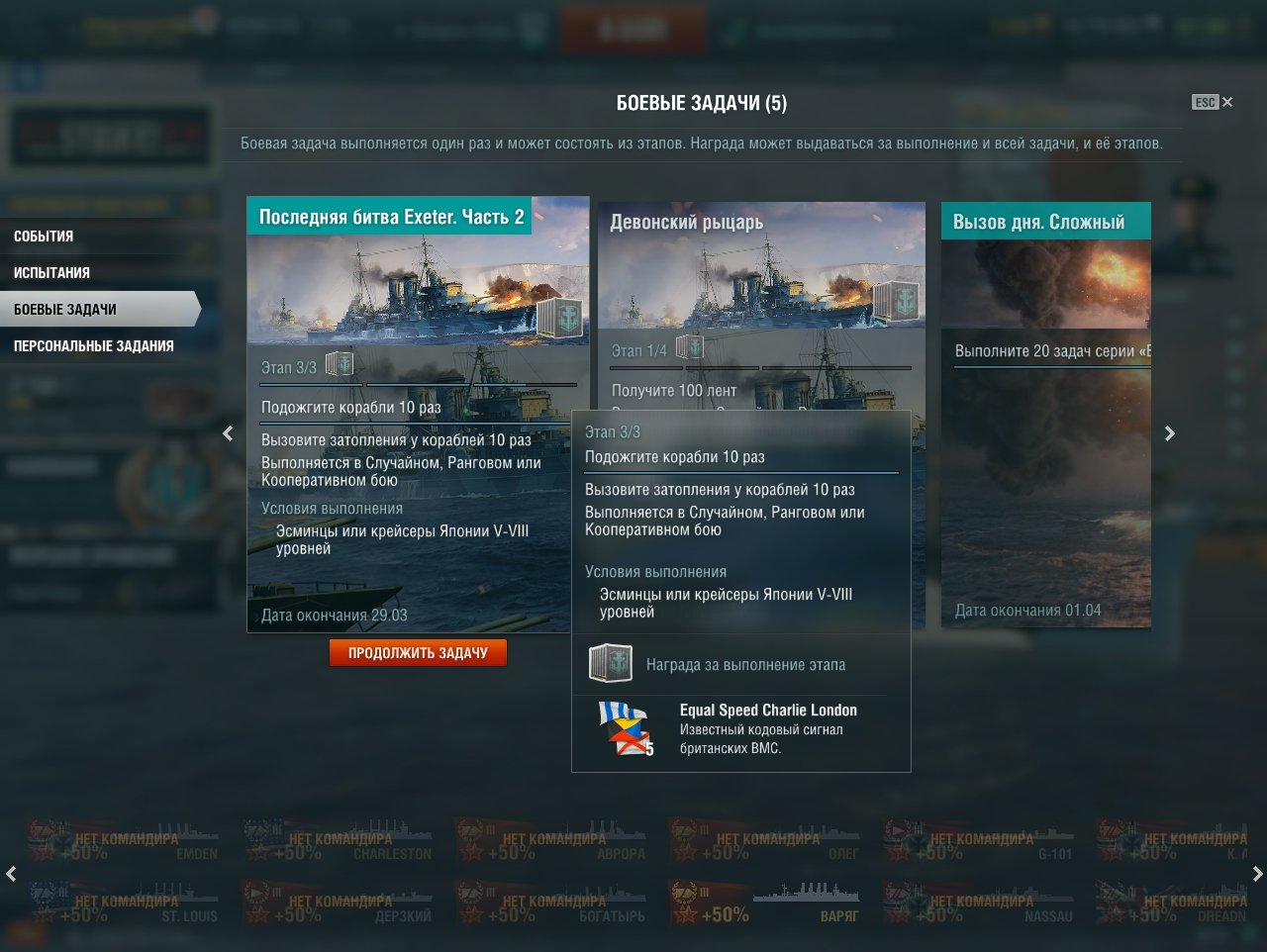Click the container icon next to Награда за выполнение этапа
Screen dimensions: 1267x952
click(611, 664)
